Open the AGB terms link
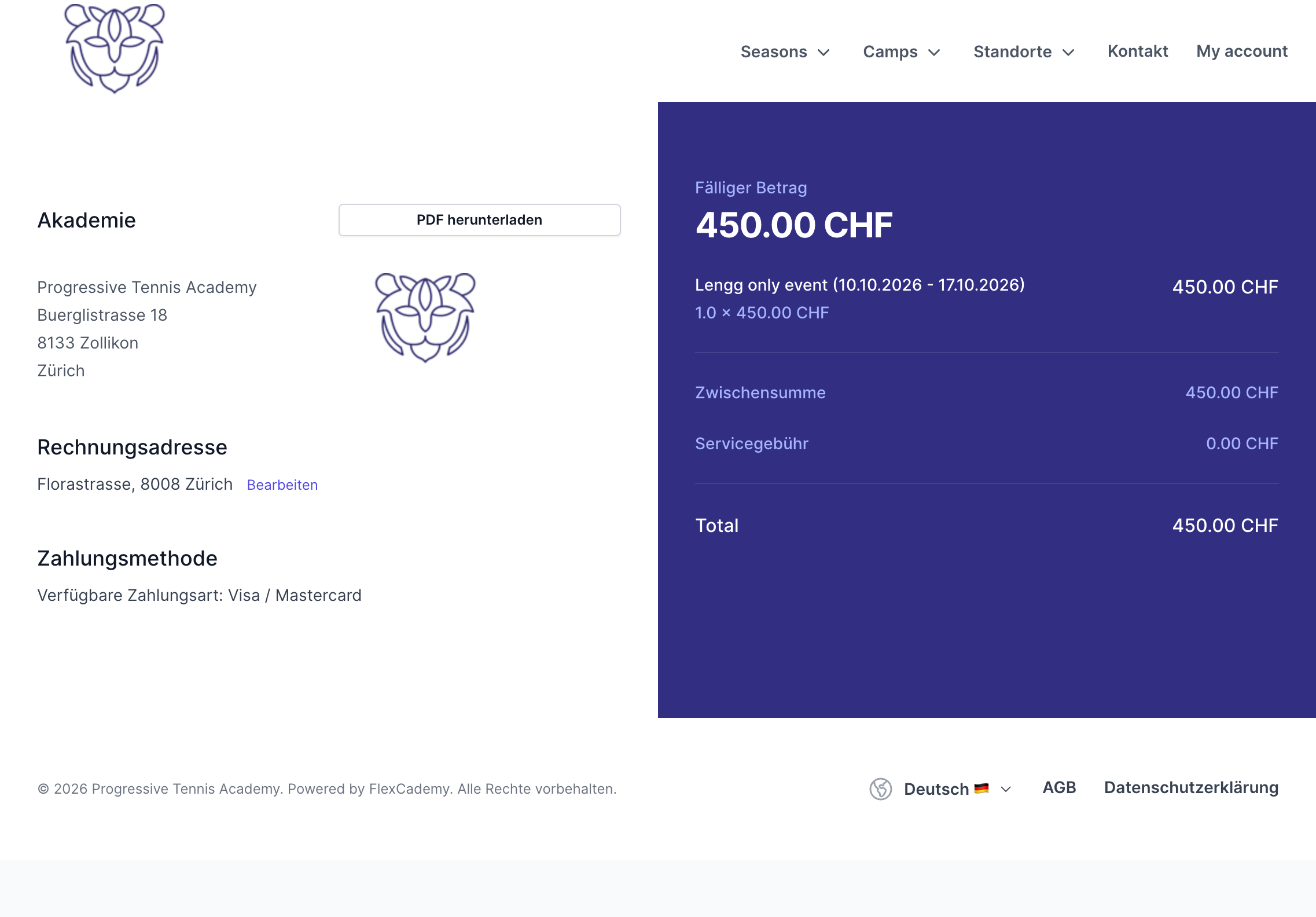 point(1059,788)
